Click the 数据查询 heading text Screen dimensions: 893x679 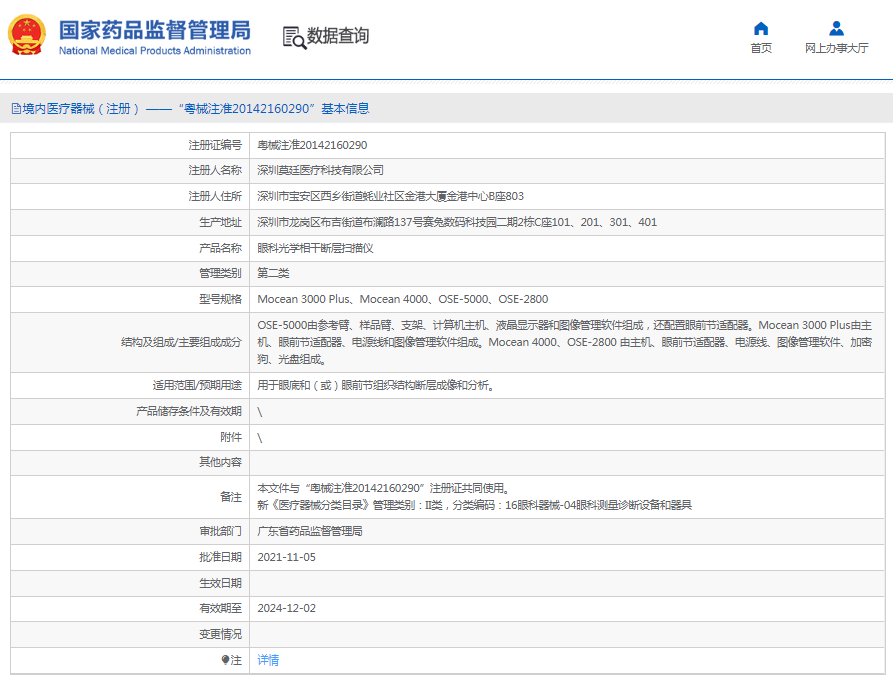pyautogui.click(x=338, y=36)
